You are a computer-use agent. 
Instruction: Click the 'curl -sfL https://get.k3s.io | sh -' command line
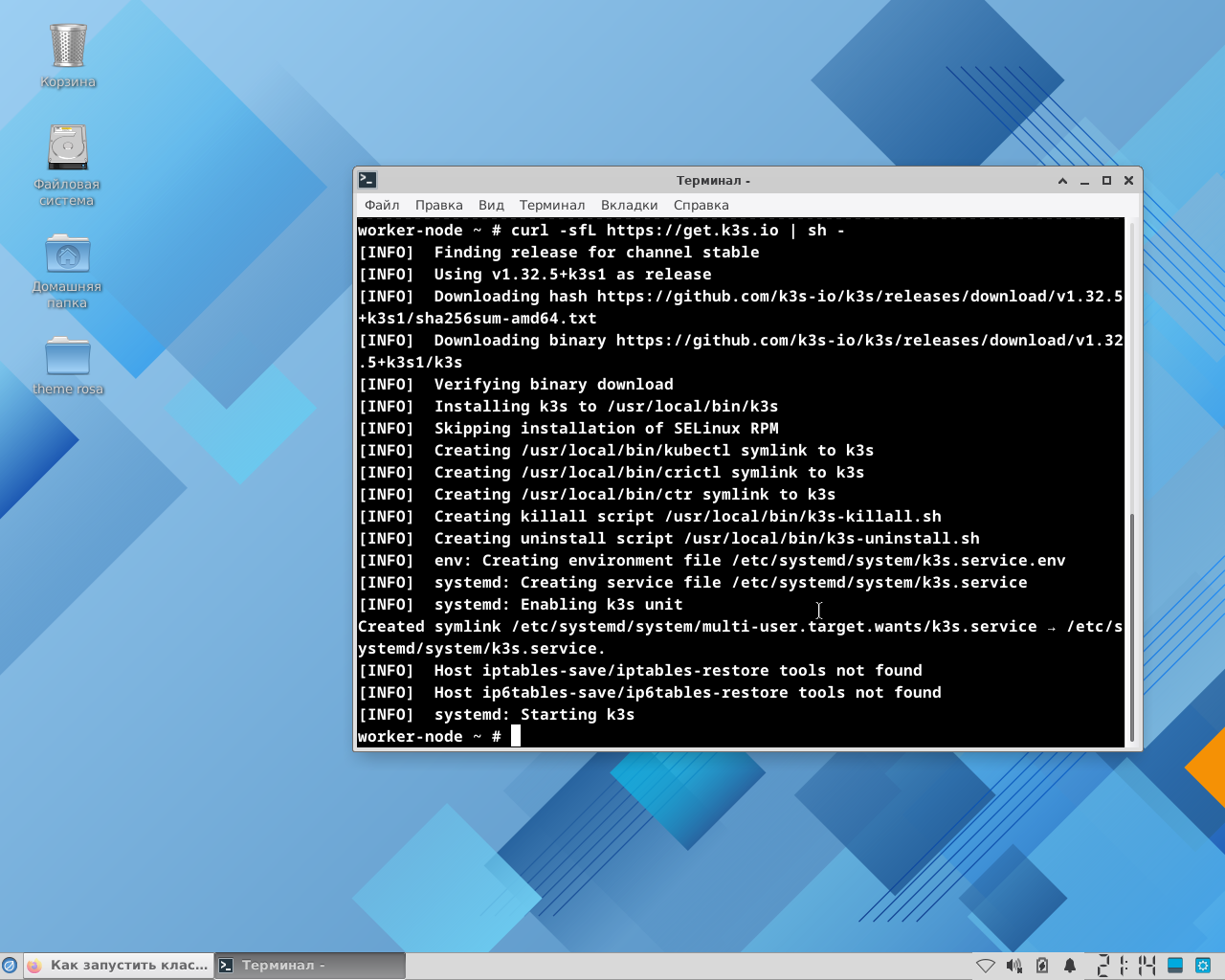678,230
